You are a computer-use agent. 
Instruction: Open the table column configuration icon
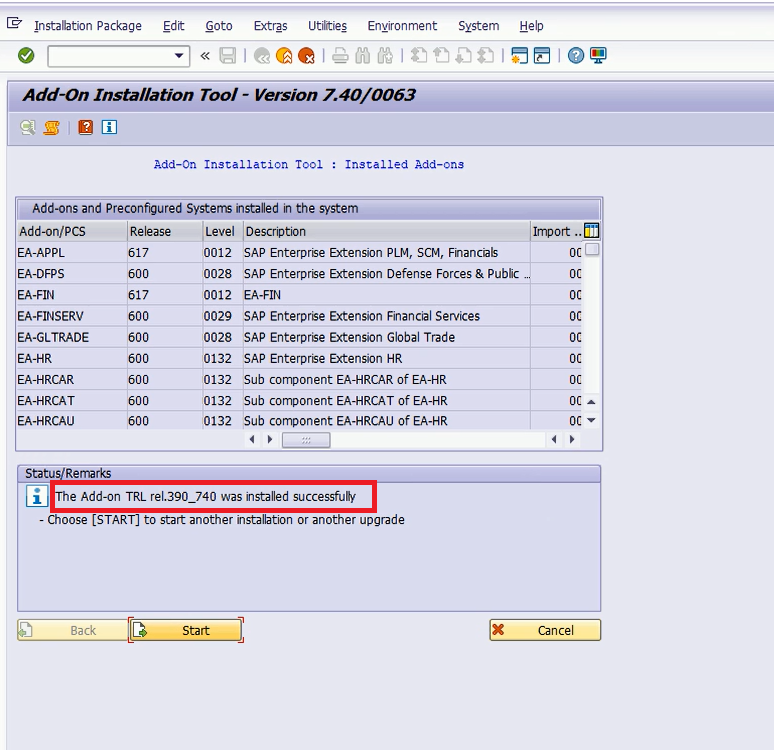pos(591,231)
